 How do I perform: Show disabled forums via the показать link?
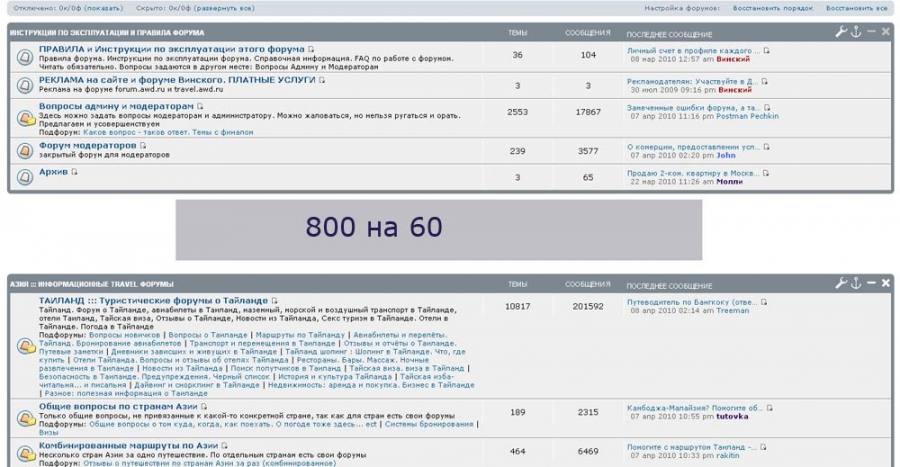tap(105, 8)
